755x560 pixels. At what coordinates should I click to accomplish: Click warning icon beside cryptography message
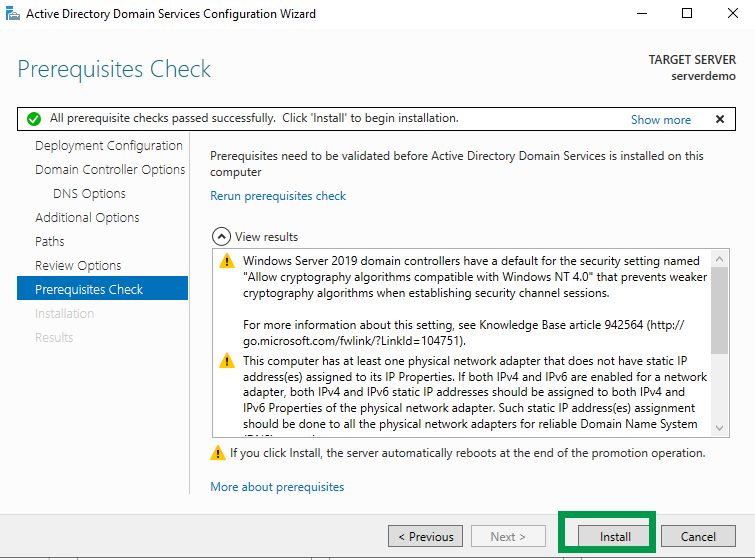pyautogui.click(x=226, y=261)
